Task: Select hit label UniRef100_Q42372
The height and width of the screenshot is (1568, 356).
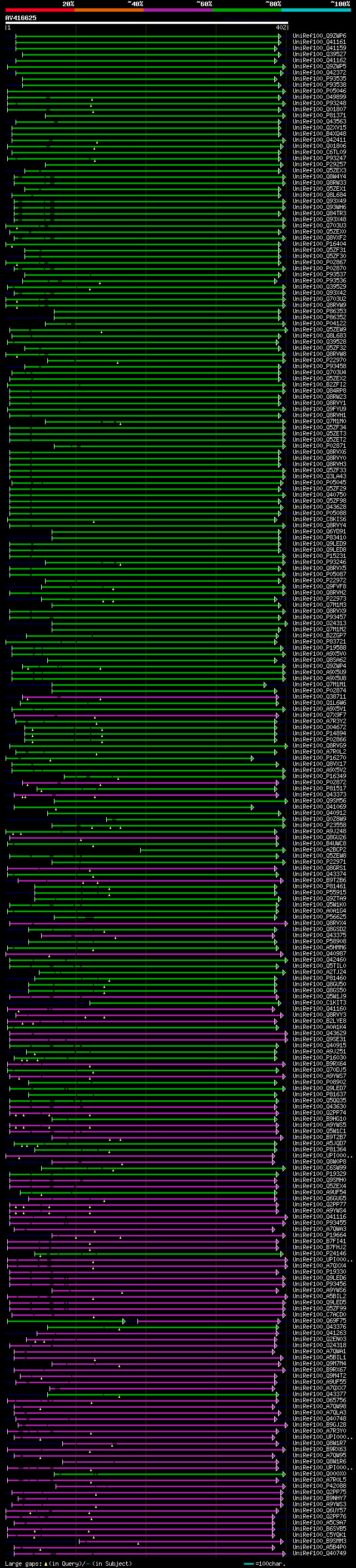Action: click(x=319, y=72)
